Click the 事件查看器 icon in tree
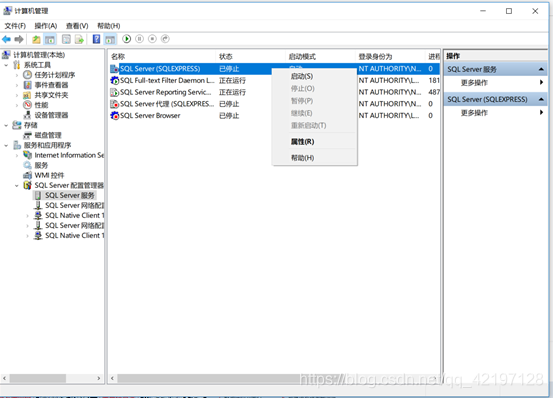This screenshot has width=553, height=398. click(28, 85)
